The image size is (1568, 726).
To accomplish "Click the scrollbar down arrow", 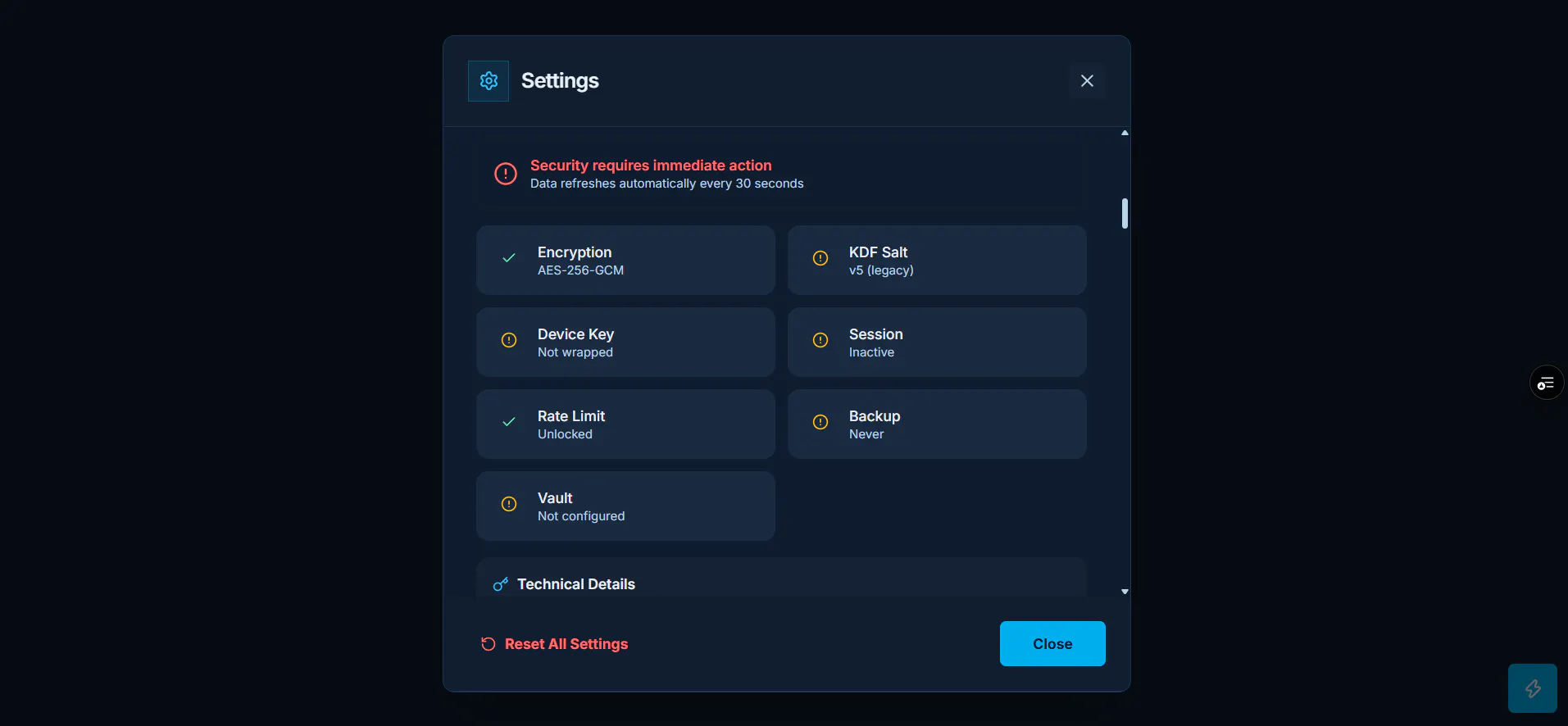I will 1125,592.
